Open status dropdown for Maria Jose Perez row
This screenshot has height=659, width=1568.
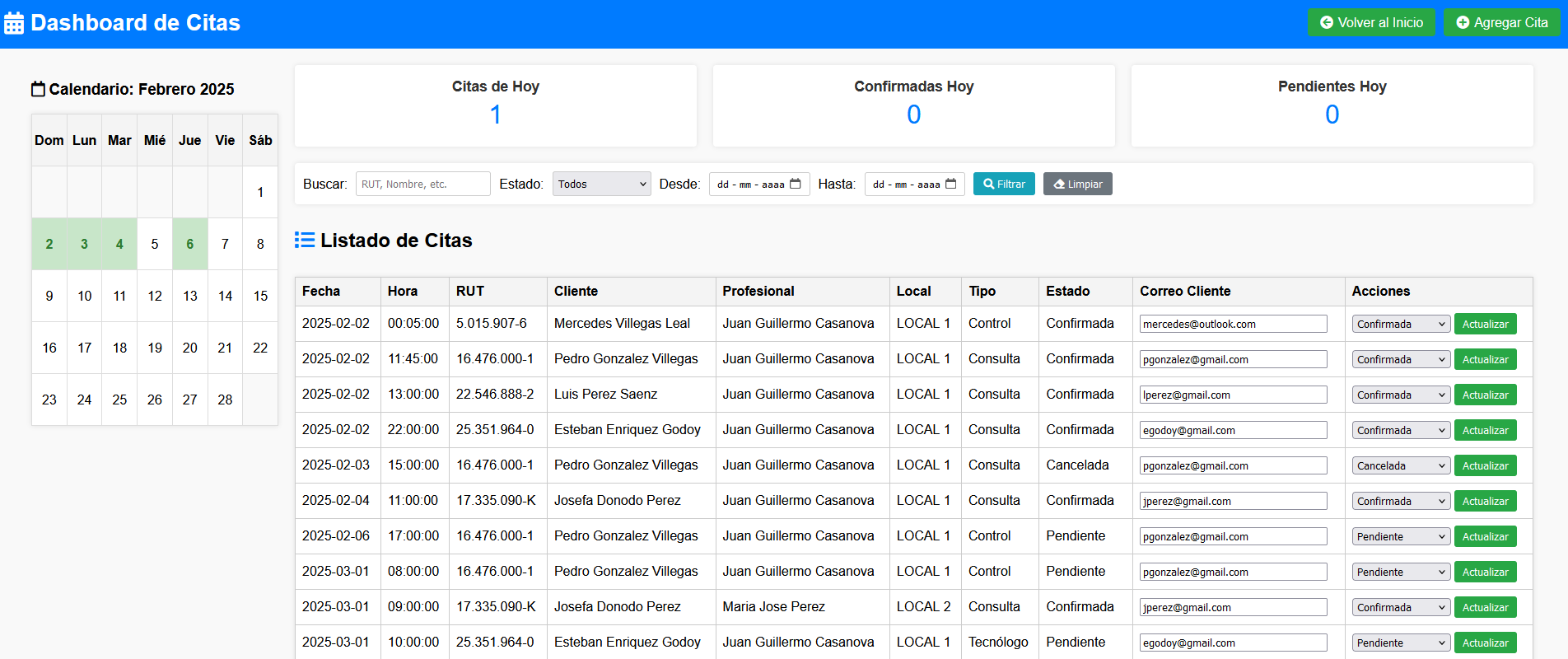pos(1401,607)
